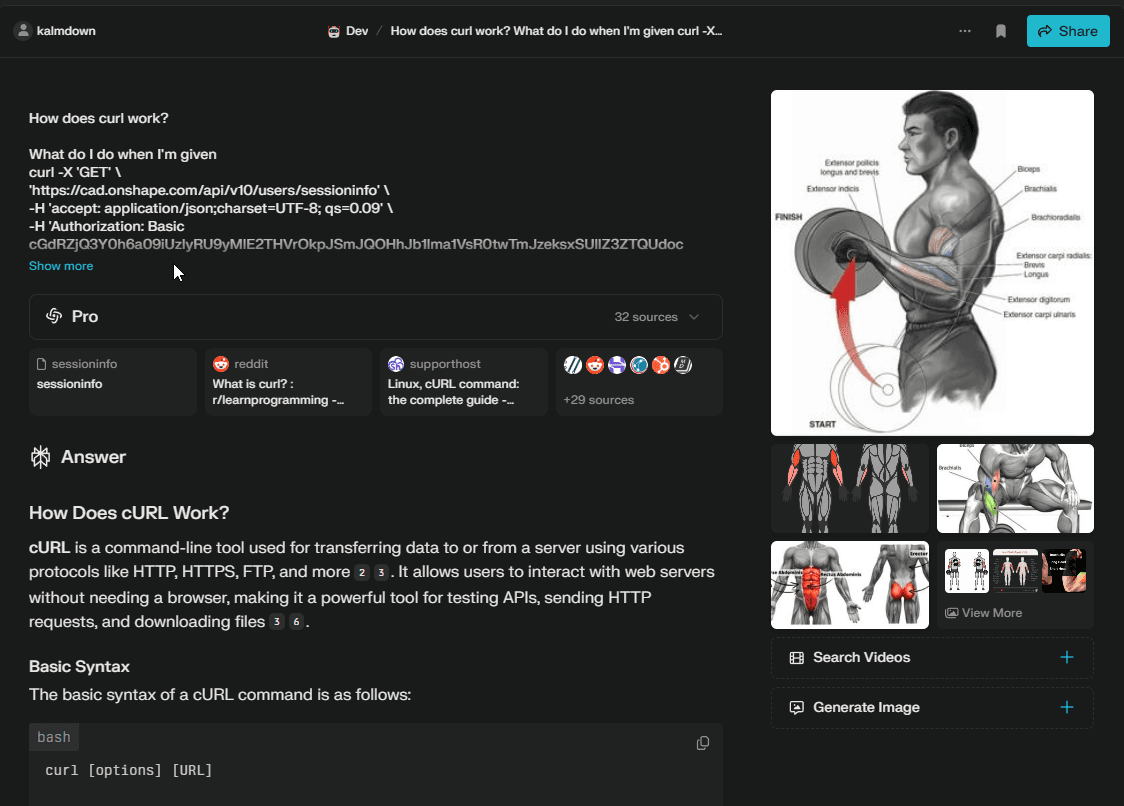Open the Reddit r/learnprogramming source
The height and width of the screenshot is (806, 1124).
(288, 382)
